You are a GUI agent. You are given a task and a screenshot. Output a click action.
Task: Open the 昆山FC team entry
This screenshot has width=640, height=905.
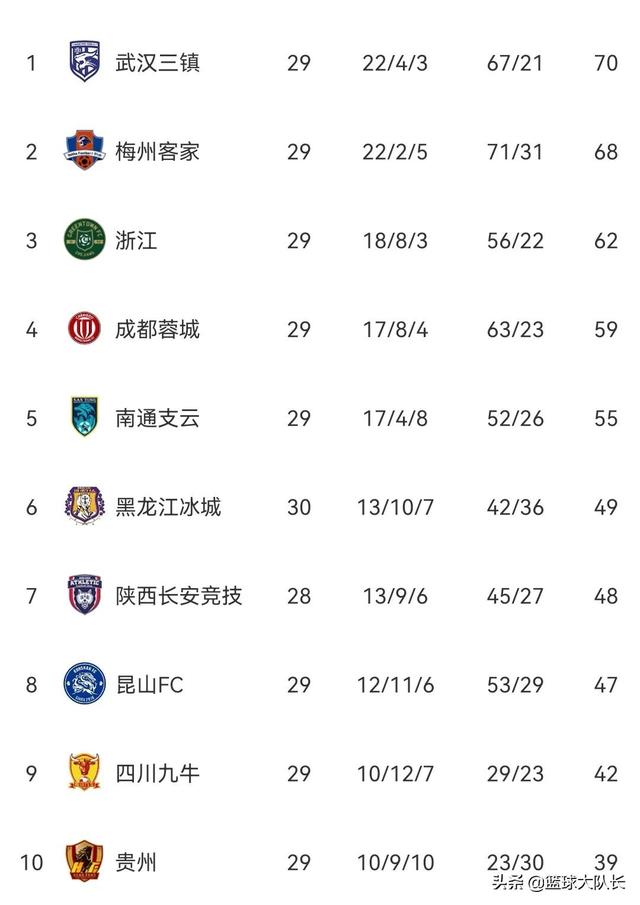click(x=149, y=685)
